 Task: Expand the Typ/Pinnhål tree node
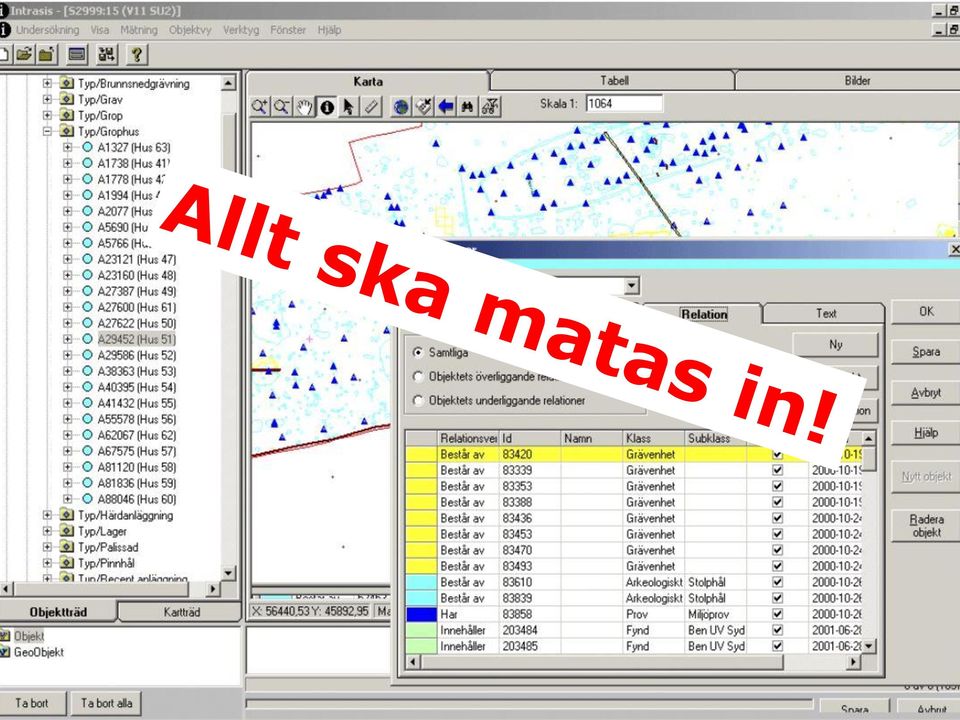(x=47, y=563)
